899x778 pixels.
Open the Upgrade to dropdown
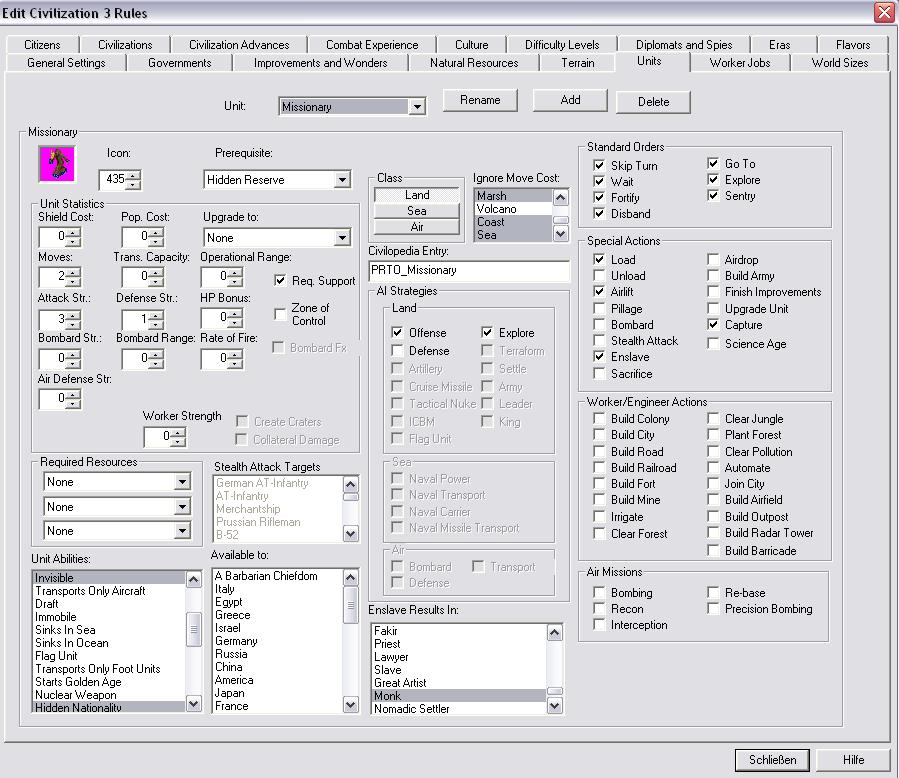[x=342, y=238]
